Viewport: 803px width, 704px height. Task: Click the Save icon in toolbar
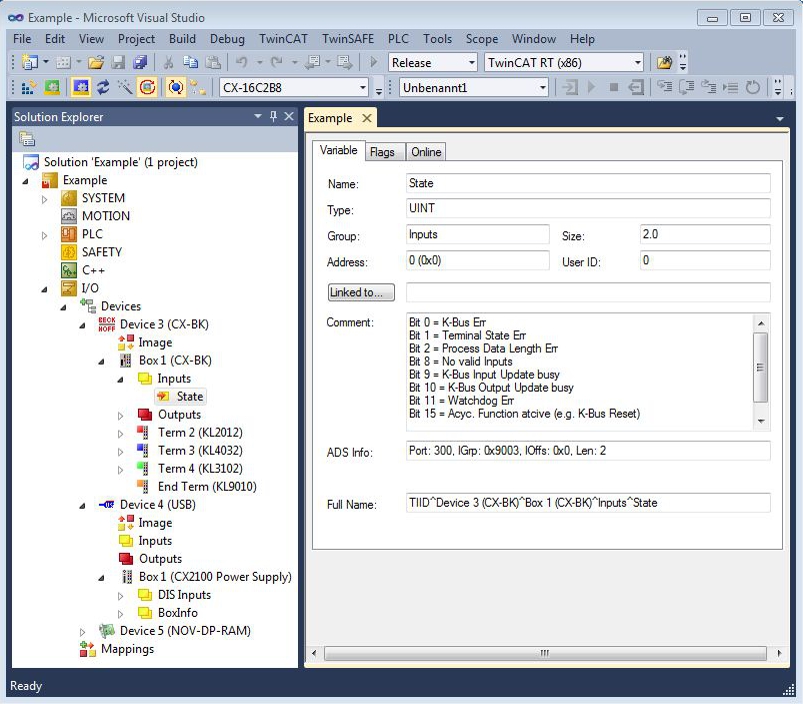pyautogui.click(x=118, y=62)
